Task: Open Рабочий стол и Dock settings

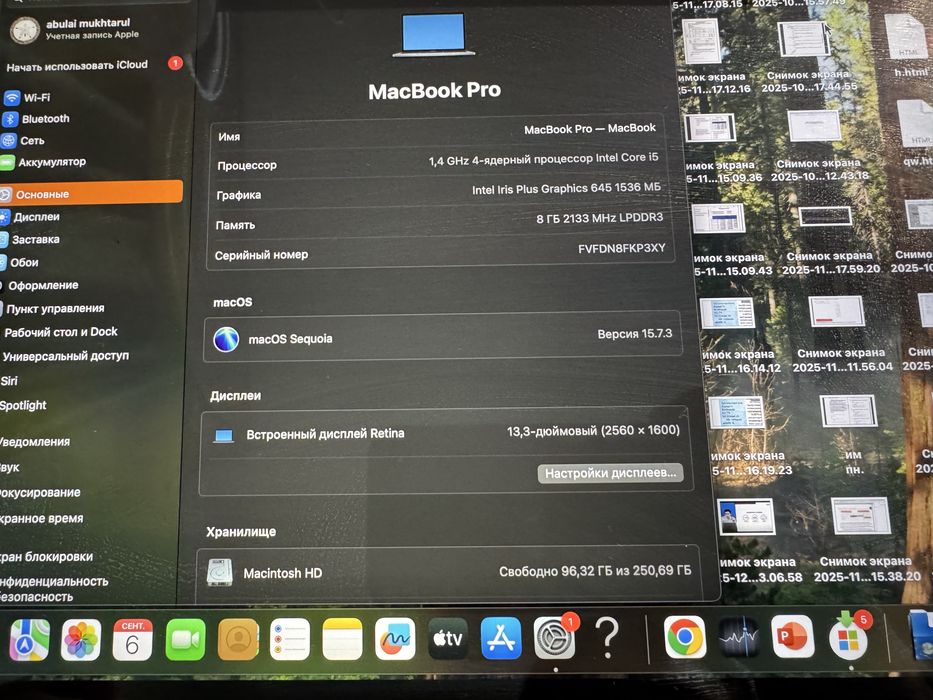Action: pos(60,332)
